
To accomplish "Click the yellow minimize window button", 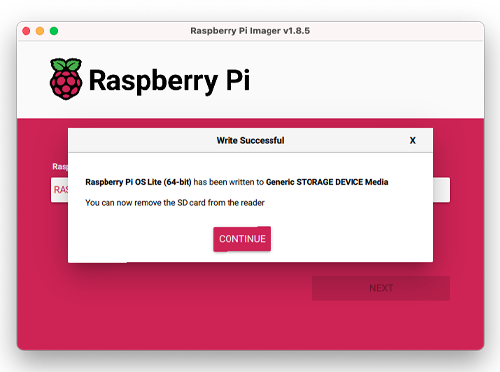I will 40,31.
